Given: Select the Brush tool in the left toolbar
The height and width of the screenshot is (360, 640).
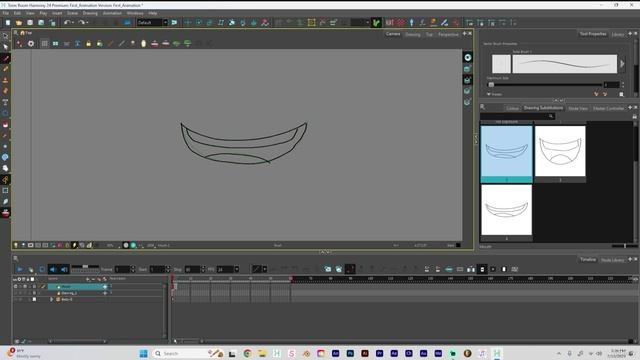Looking at the screenshot, I should click(x=5, y=58).
